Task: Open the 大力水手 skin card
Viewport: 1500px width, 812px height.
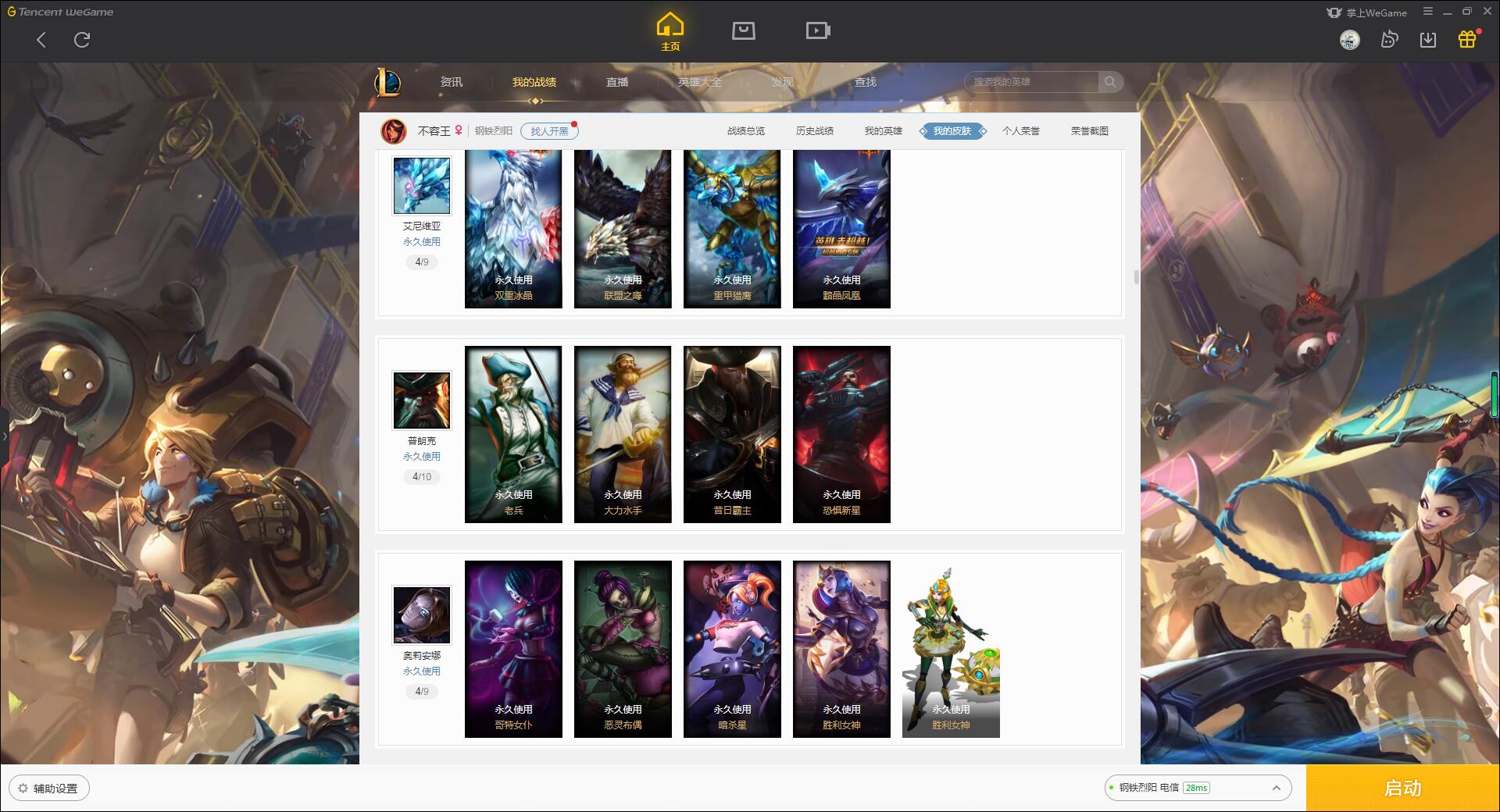Action: (x=623, y=435)
